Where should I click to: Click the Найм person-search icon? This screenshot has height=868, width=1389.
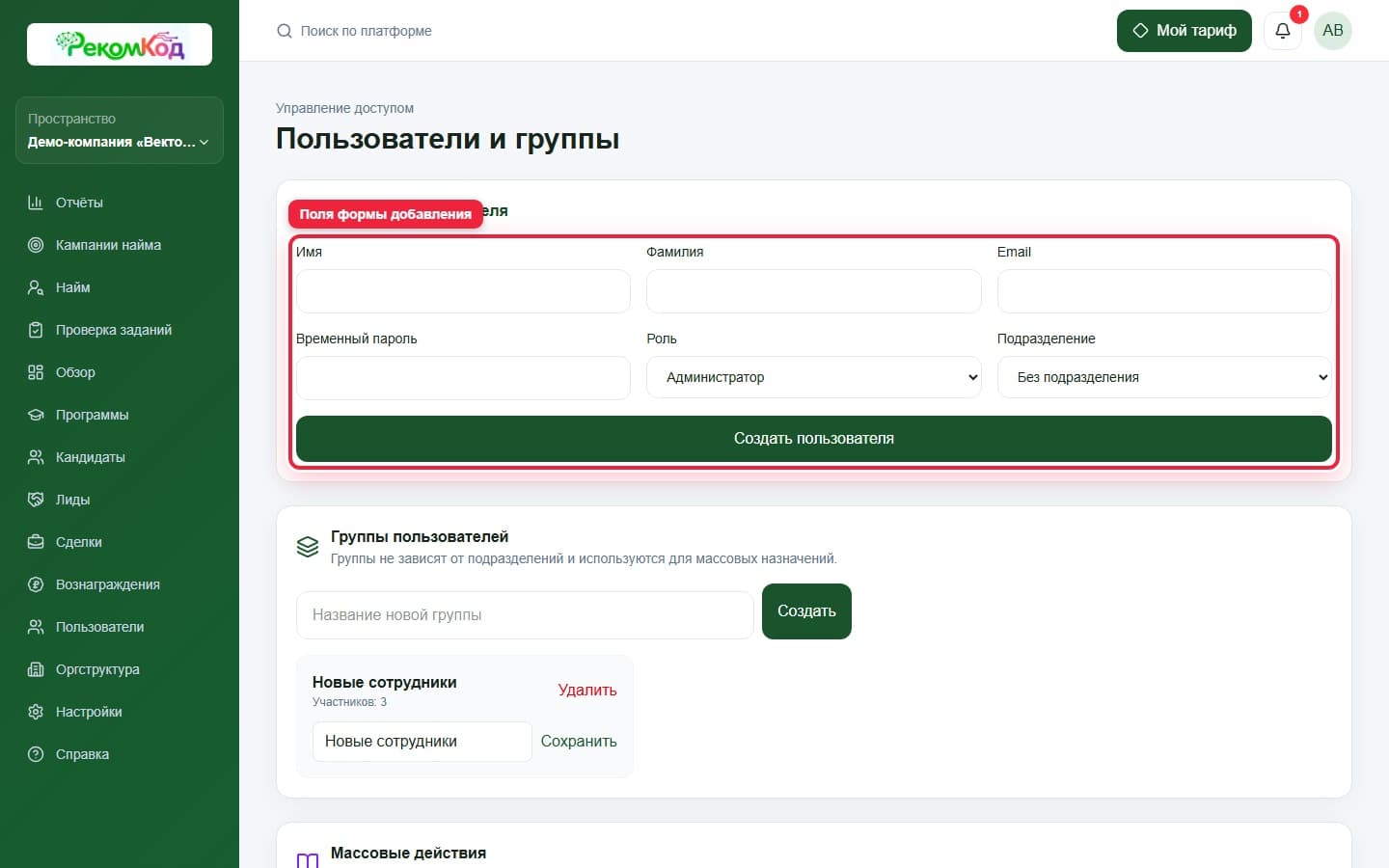click(x=36, y=287)
